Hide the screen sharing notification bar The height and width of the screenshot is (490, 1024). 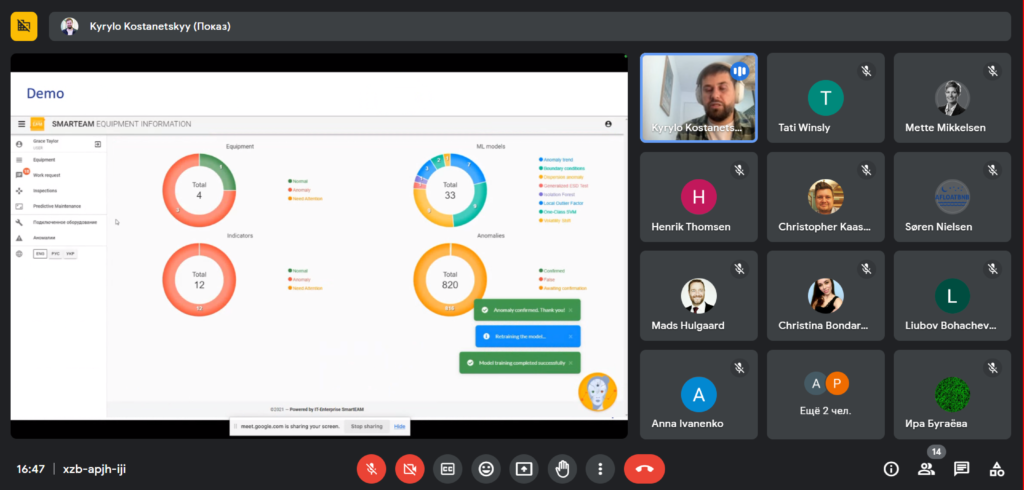pos(400,426)
